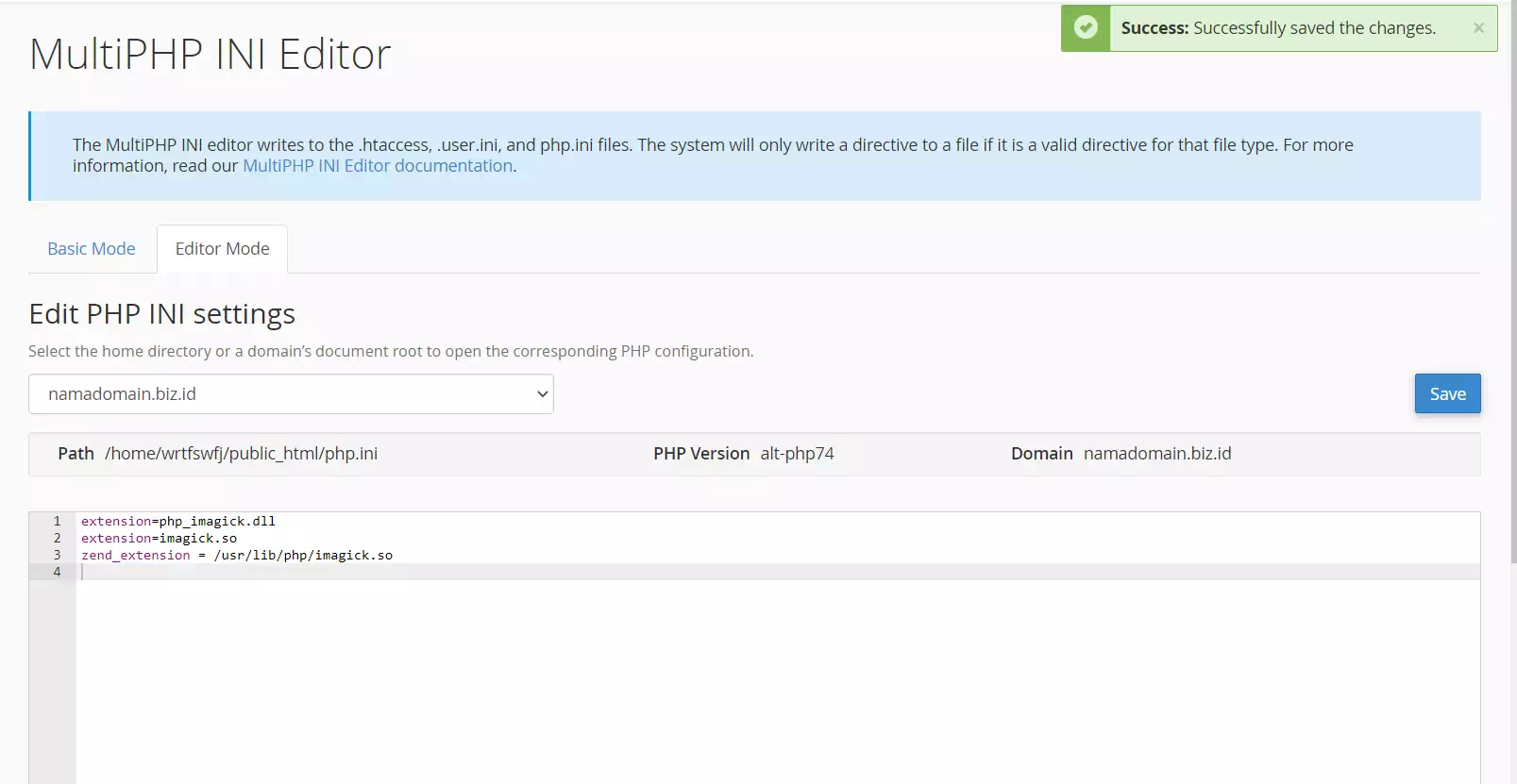Click line 2 extension=imagick.so
1517x784 pixels.
(159, 538)
